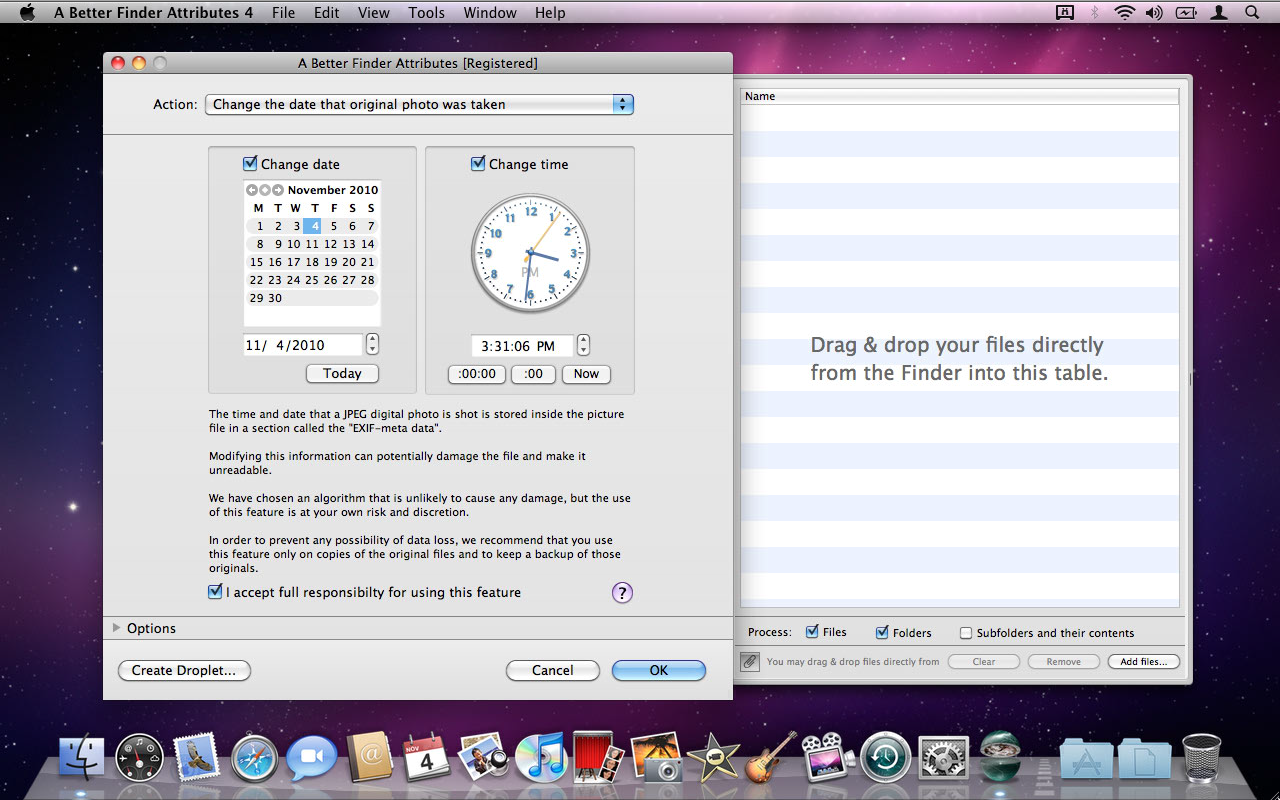The image size is (1280, 800).
Task: Open the Action dropdown menu
Action: 419,104
